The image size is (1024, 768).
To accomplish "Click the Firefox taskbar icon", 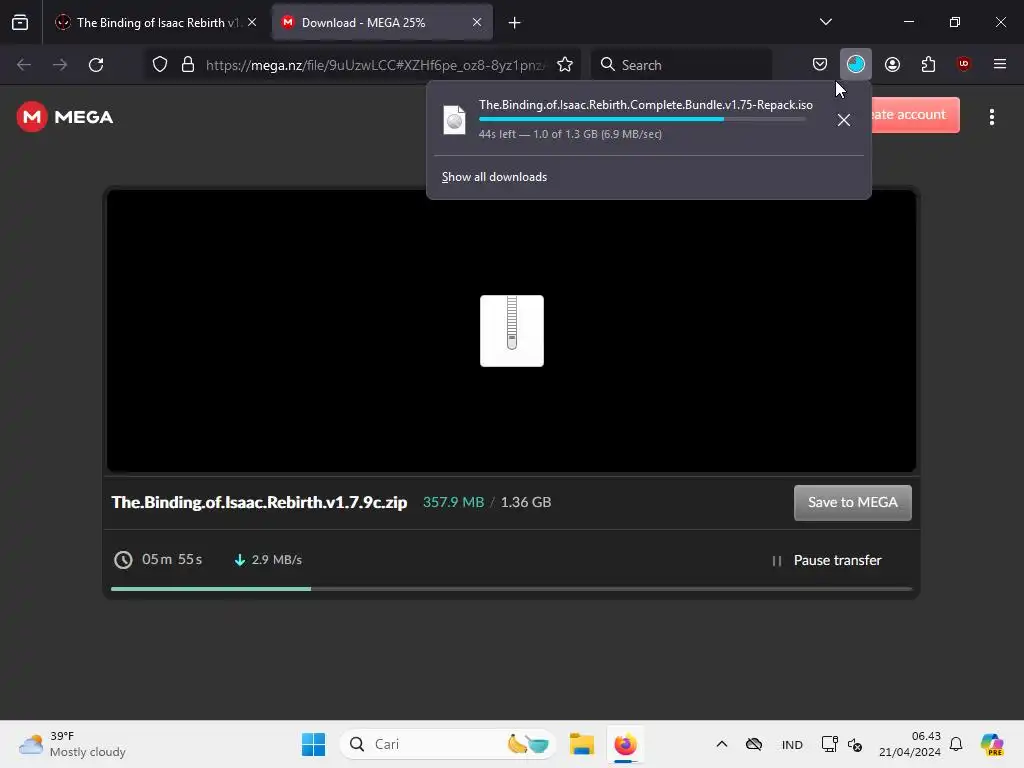I will [625, 744].
